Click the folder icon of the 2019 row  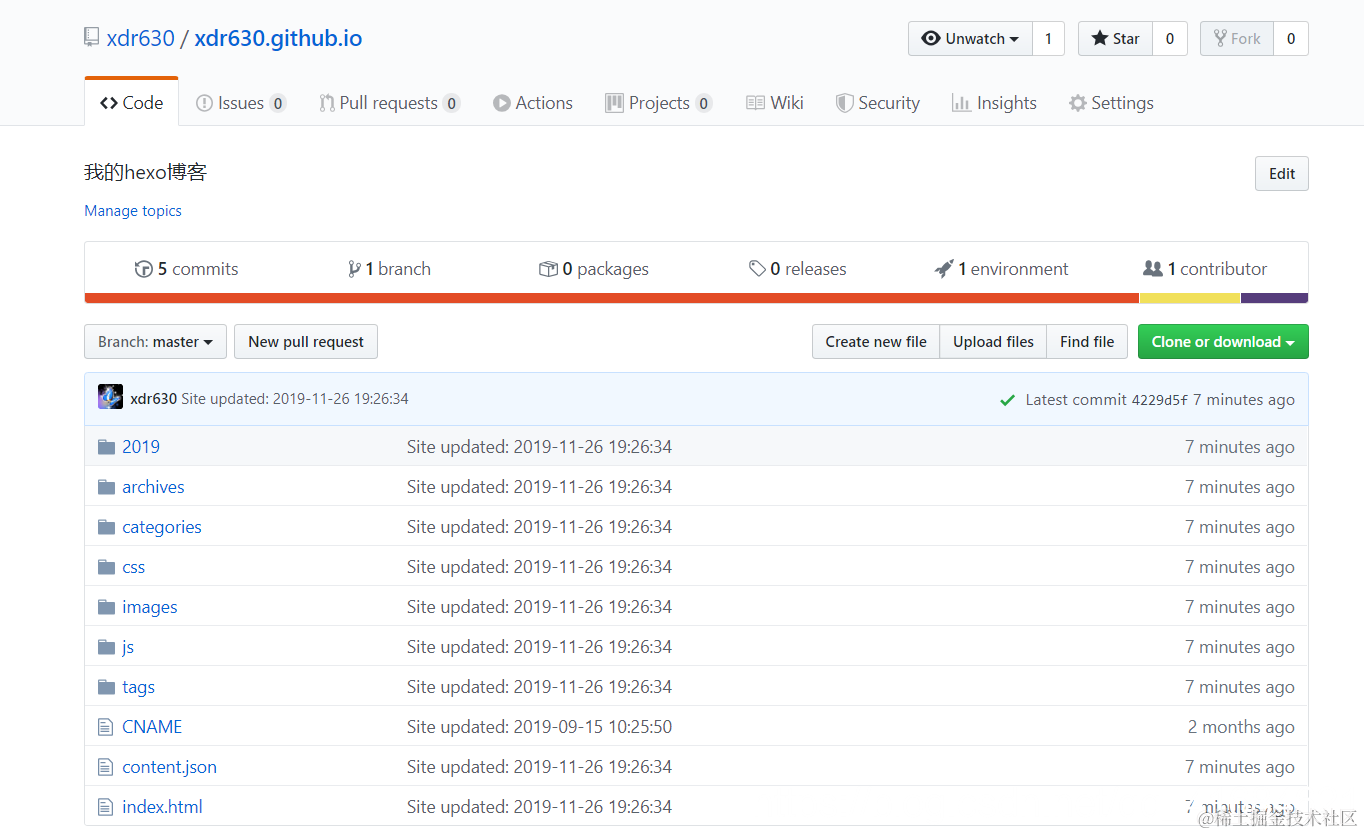[x=106, y=447]
